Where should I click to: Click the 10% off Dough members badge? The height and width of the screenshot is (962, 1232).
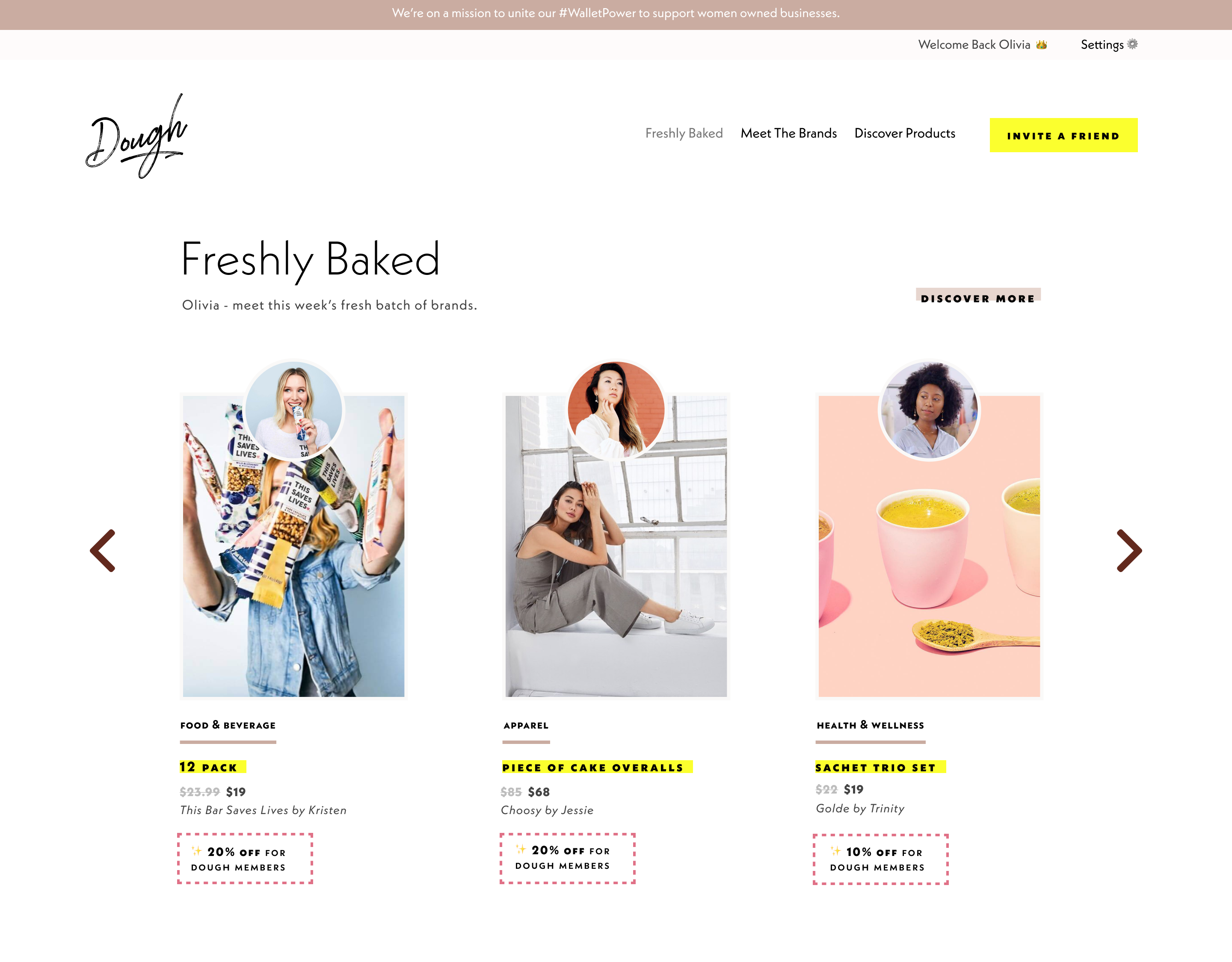[x=880, y=859]
